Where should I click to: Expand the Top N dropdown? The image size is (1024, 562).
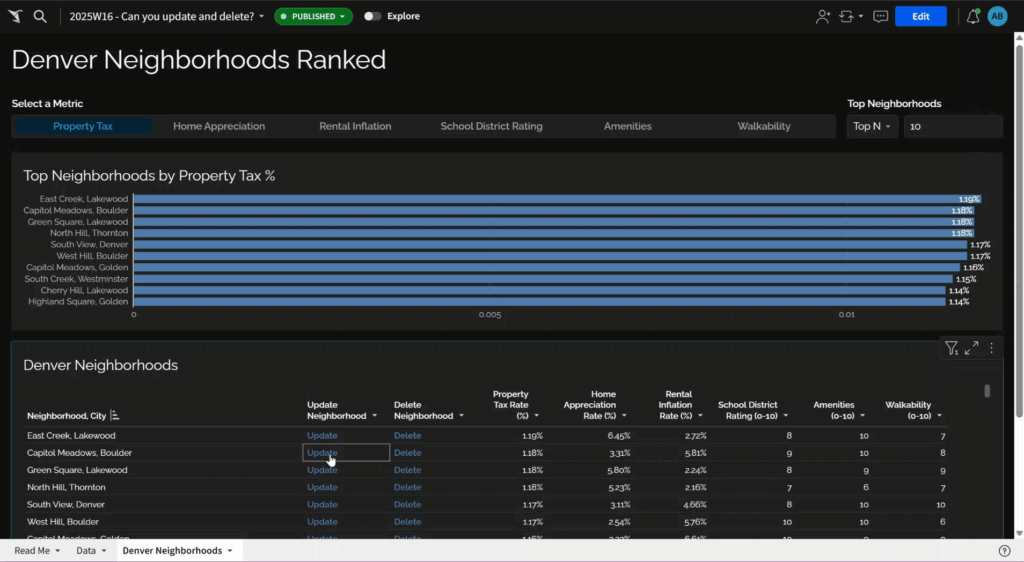tap(873, 126)
